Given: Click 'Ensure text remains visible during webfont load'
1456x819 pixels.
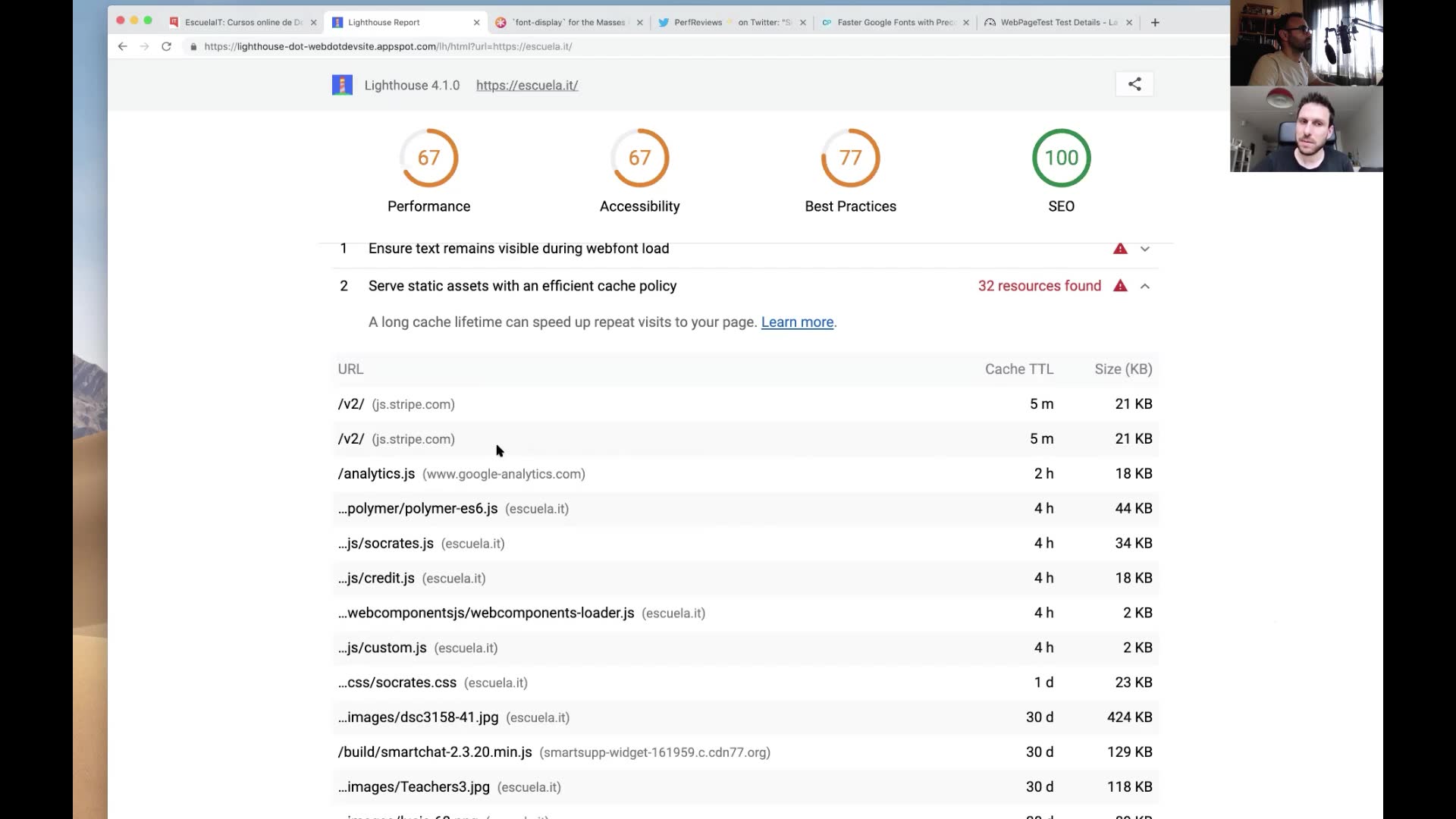Looking at the screenshot, I should pos(519,249).
